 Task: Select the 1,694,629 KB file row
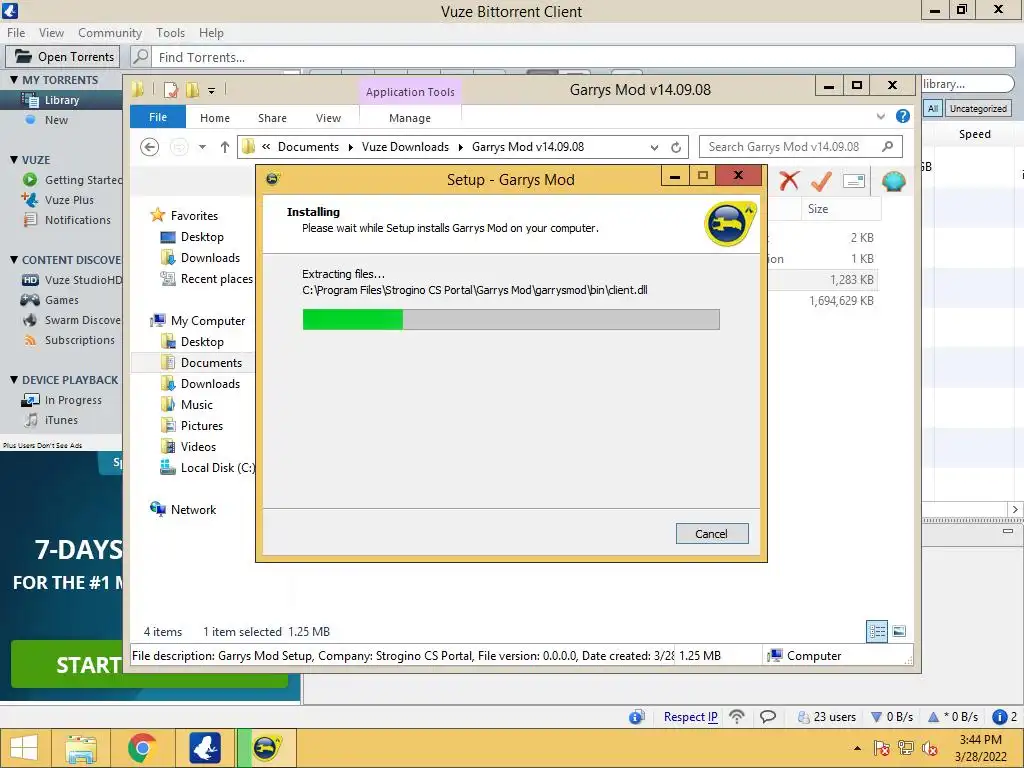click(841, 300)
